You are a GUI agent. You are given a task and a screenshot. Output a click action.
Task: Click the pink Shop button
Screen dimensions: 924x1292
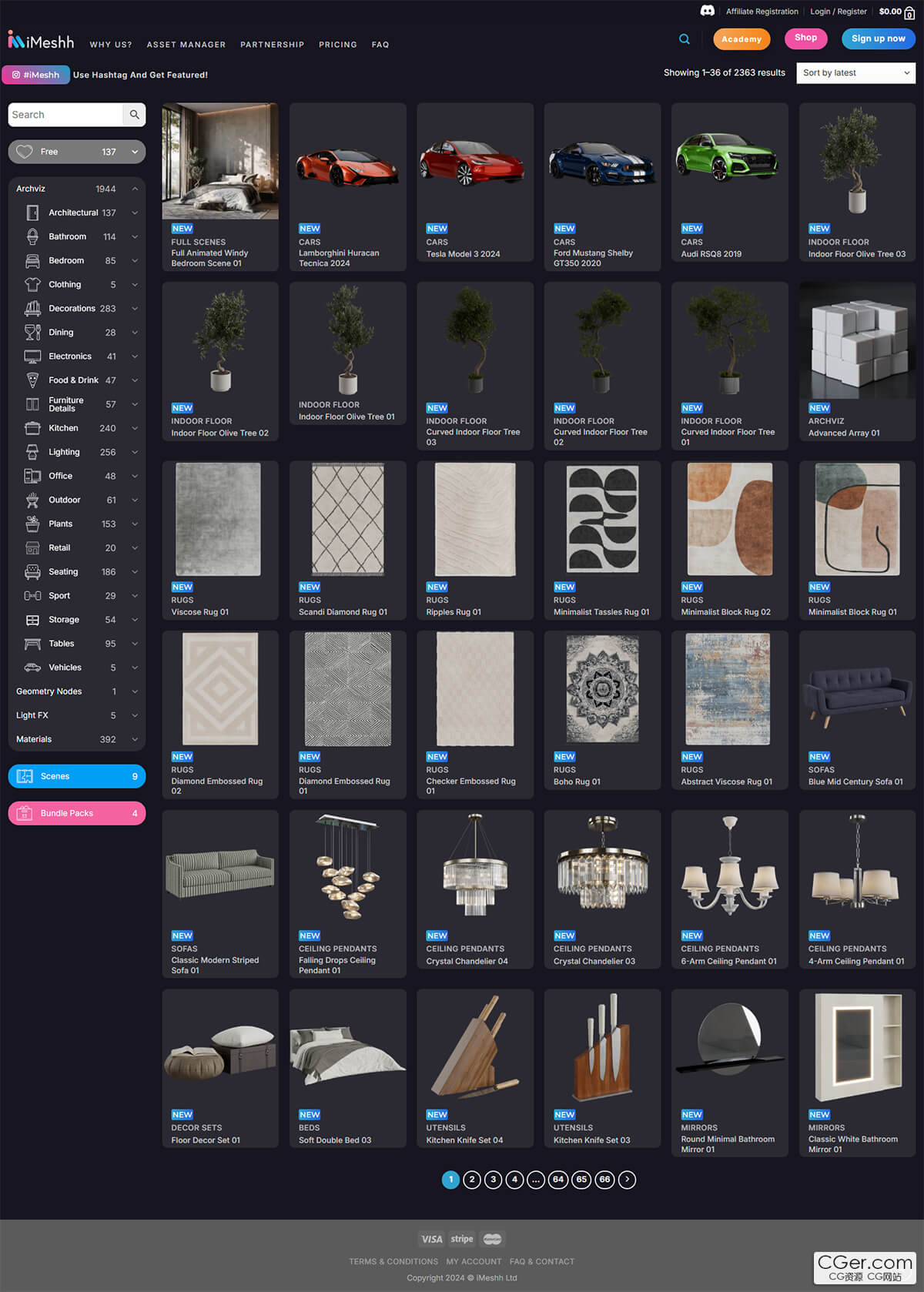coord(806,38)
